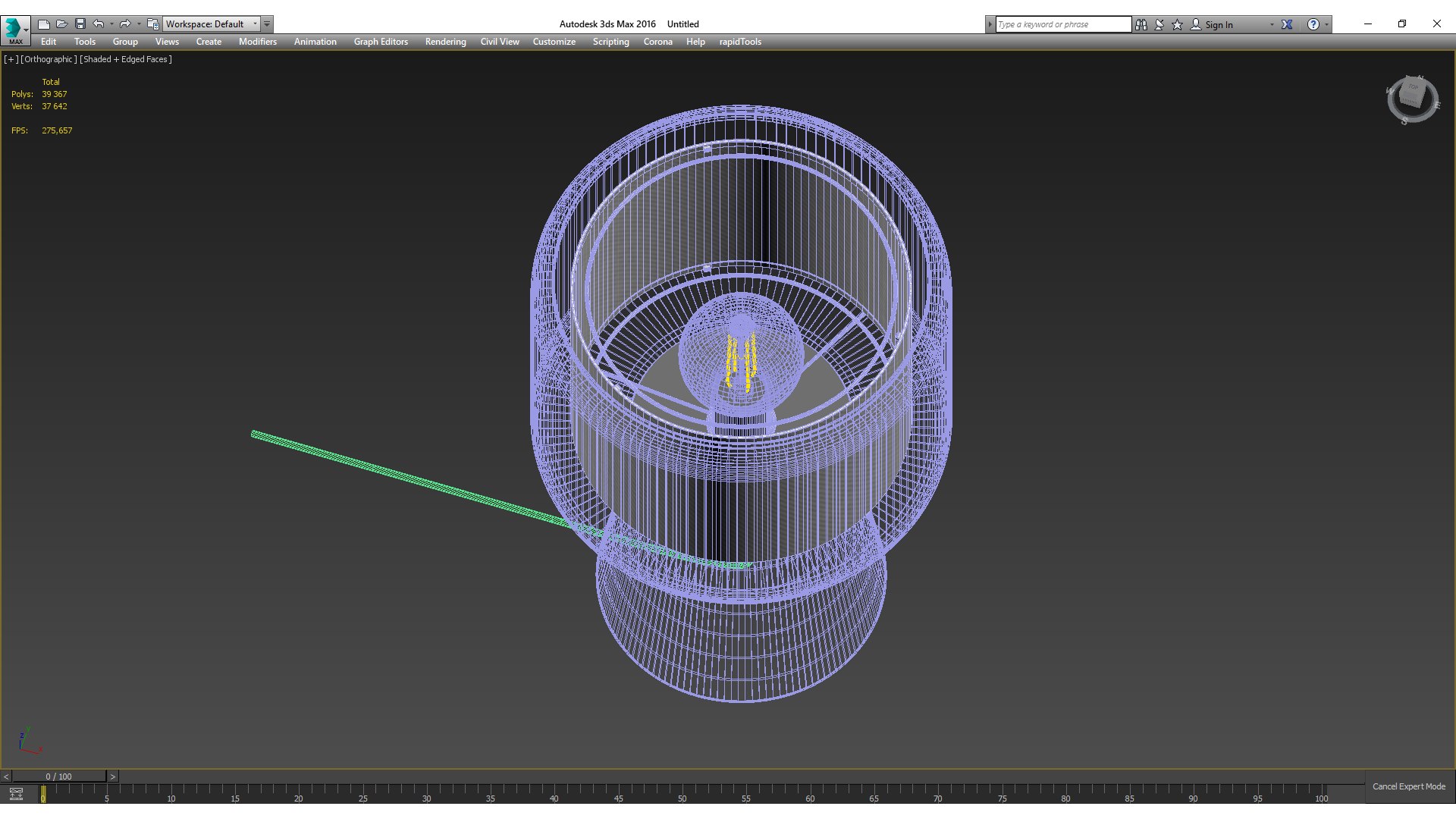Expand the Sign In dropdown arrow
The image size is (1456, 819).
click(1272, 24)
